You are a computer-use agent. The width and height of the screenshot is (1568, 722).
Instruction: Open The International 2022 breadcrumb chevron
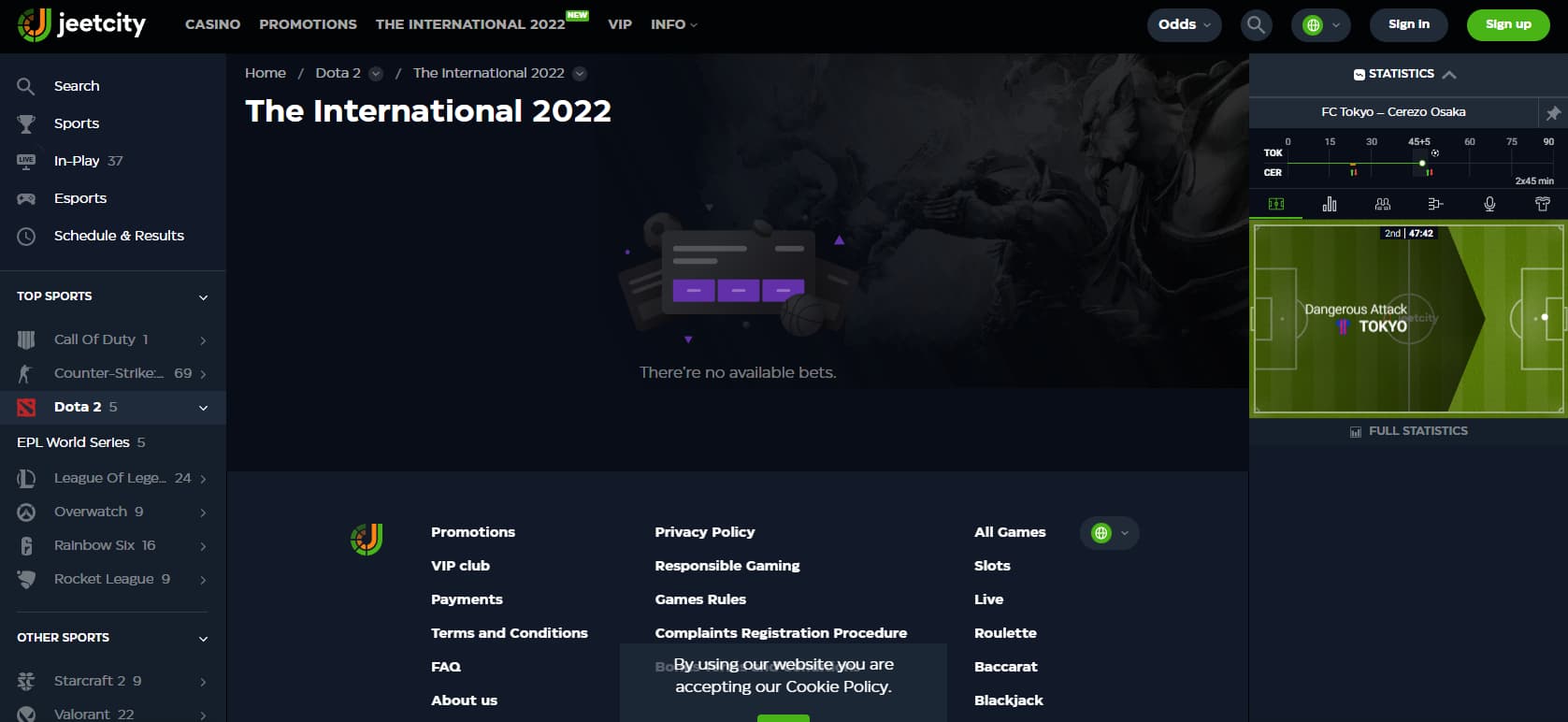[x=580, y=74]
